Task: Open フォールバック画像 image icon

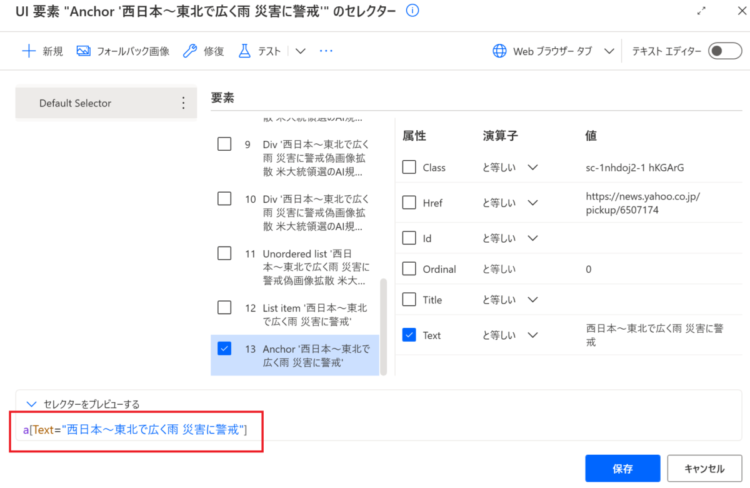Action: click(x=83, y=51)
